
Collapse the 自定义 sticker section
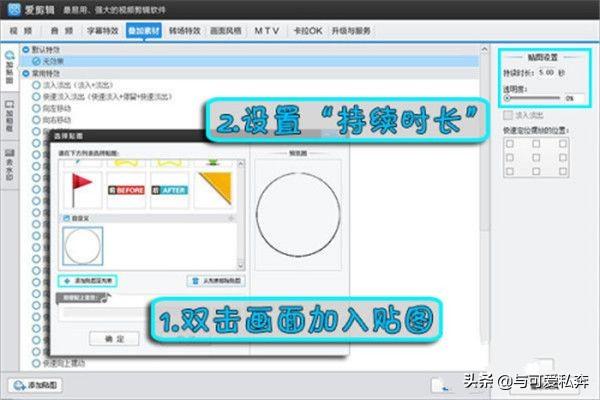231,216
